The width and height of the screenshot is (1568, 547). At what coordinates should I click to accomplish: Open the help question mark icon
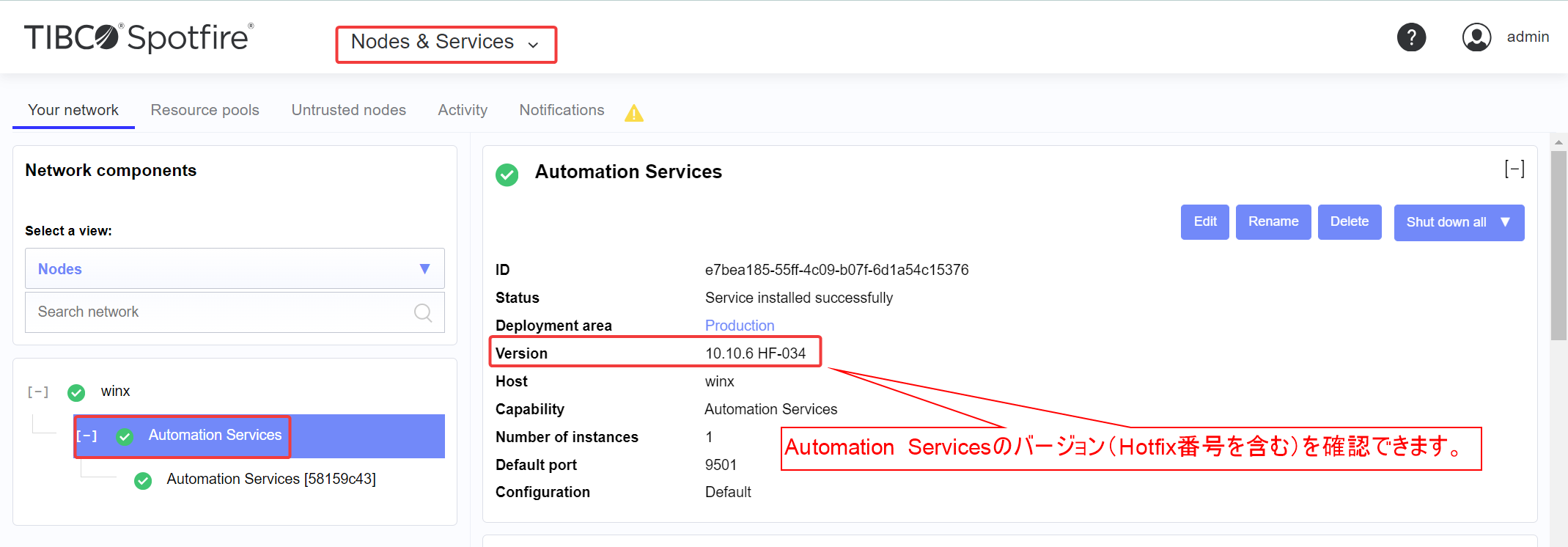click(x=1411, y=37)
